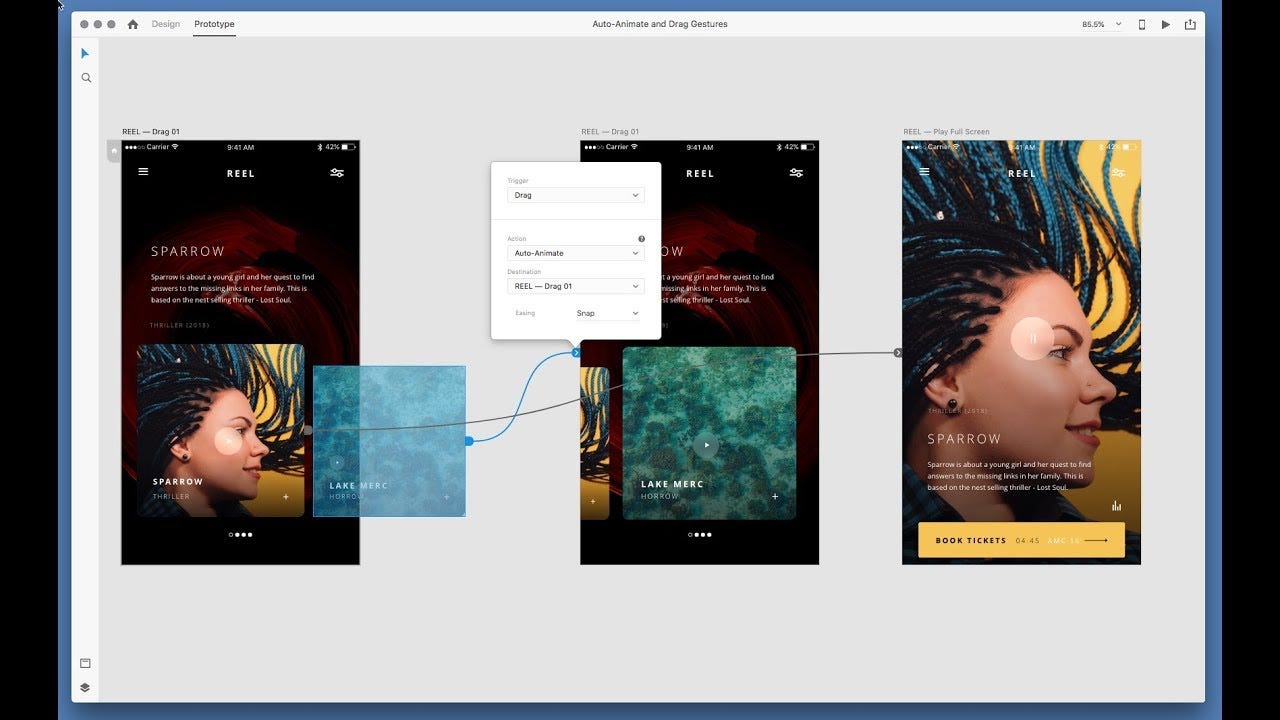Open the Trigger dropdown showing Drag
The height and width of the screenshot is (720, 1280).
[576, 195]
